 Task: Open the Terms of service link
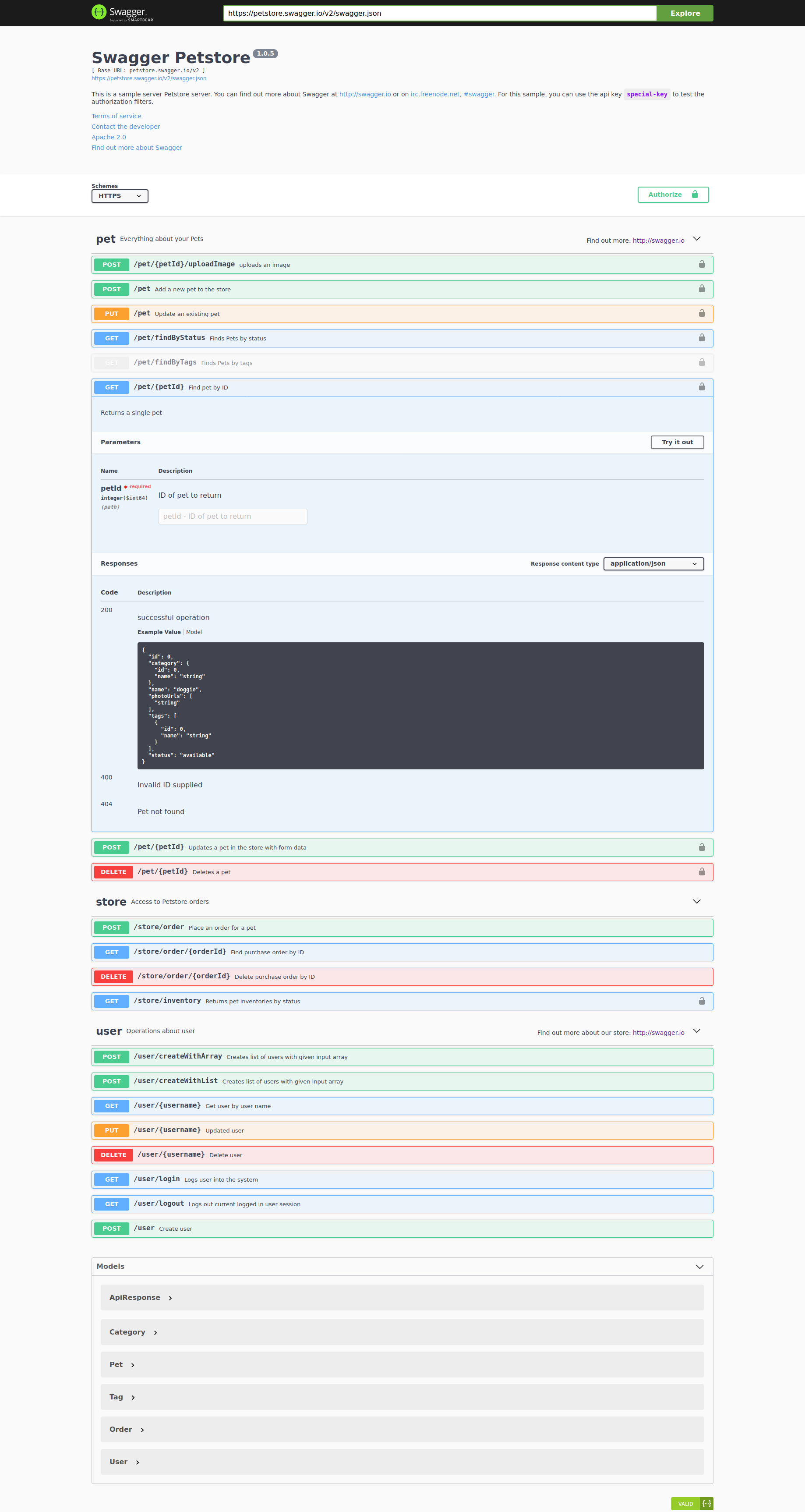116,116
